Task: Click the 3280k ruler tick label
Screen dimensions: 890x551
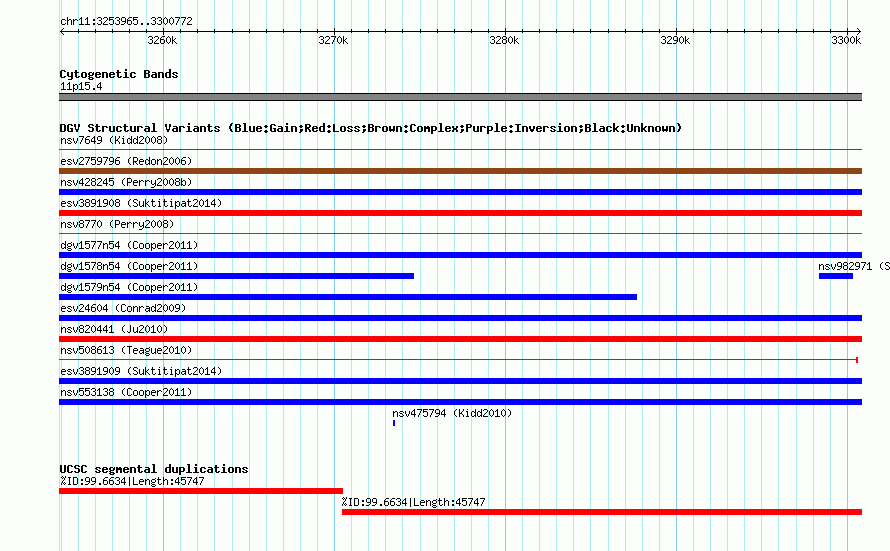Action: tap(504, 40)
